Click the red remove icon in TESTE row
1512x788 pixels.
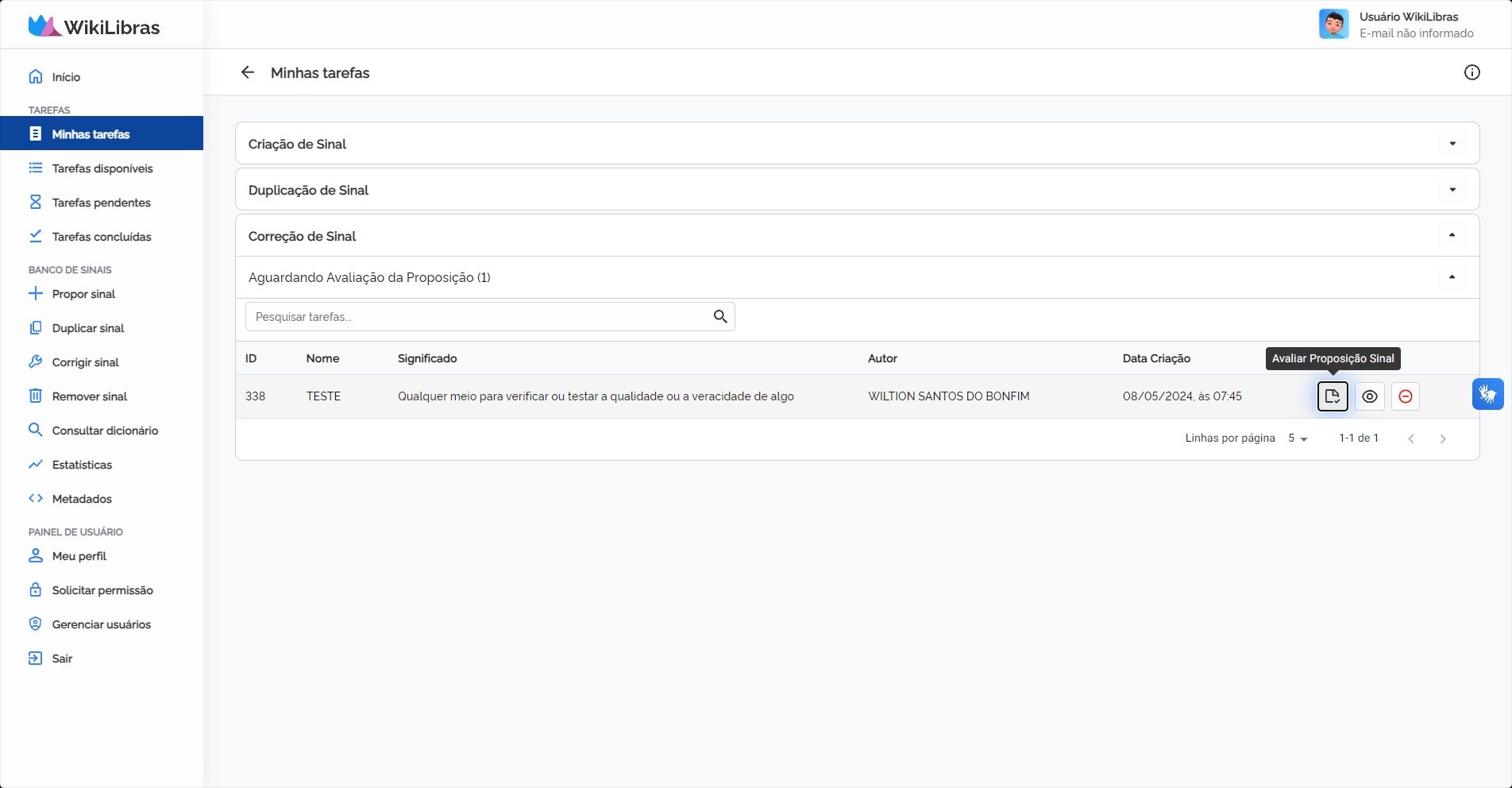[1405, 396]
